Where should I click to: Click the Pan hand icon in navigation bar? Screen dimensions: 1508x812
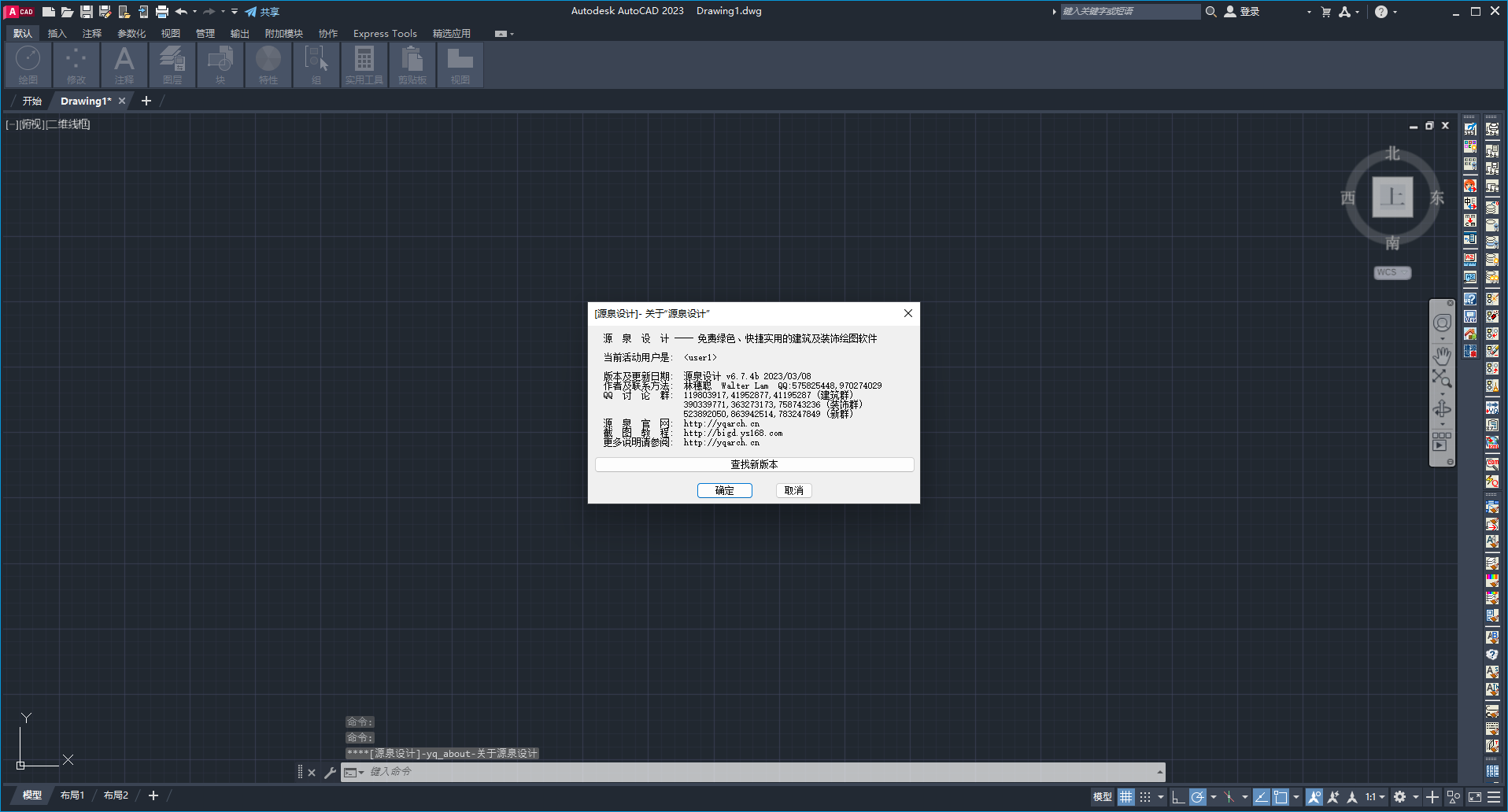pos(1441,356)
